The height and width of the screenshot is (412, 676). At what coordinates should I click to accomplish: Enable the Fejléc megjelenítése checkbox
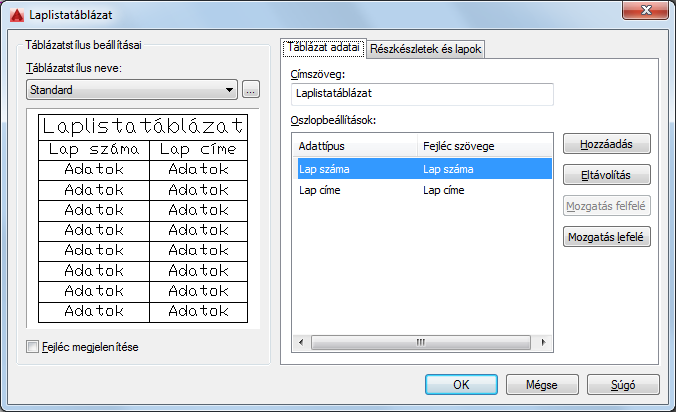tap(32, 346)
